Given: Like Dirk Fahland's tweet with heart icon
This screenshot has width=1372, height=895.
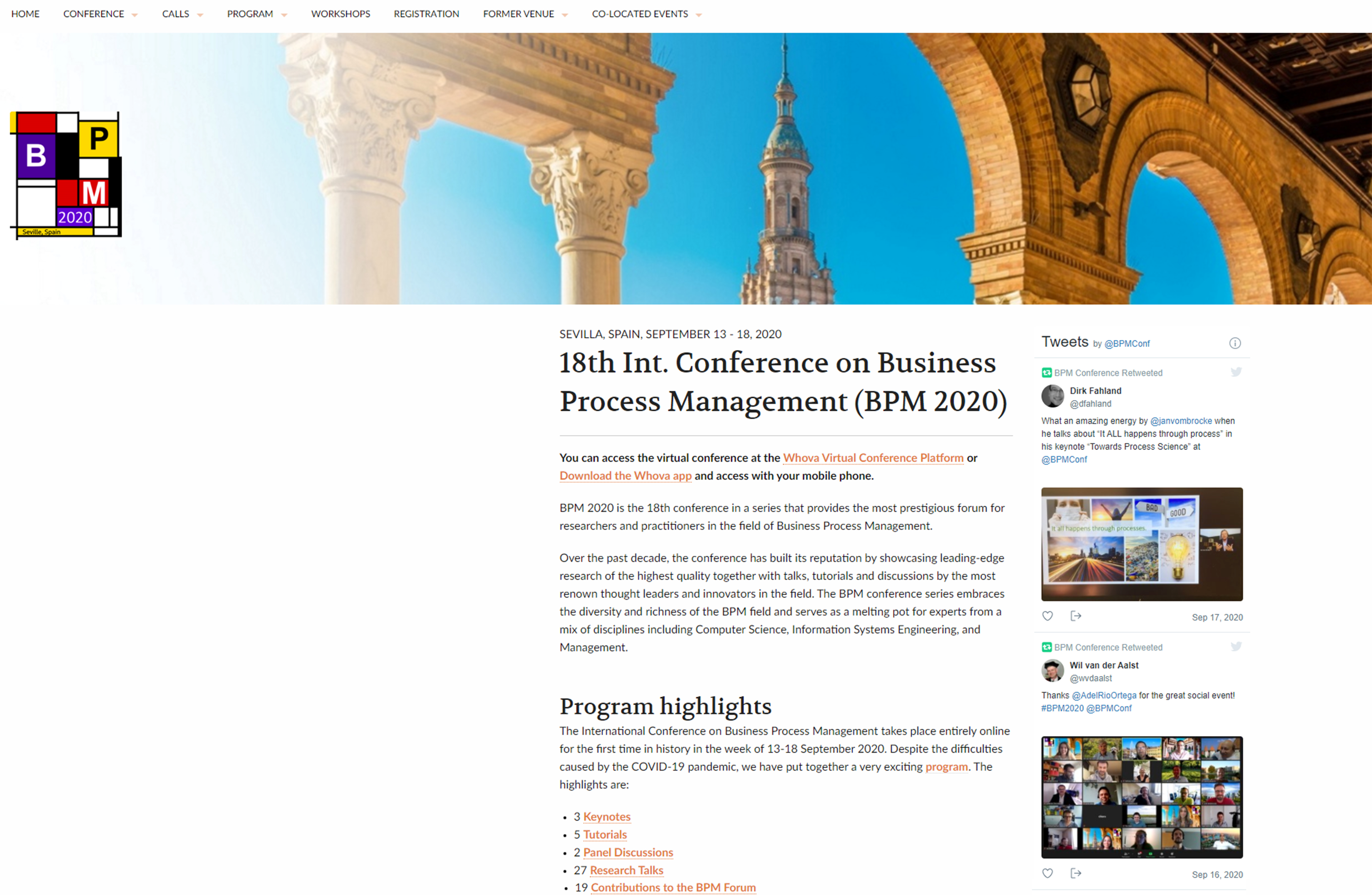Looking at the screenshot, I should click(x=1048, y=616).
